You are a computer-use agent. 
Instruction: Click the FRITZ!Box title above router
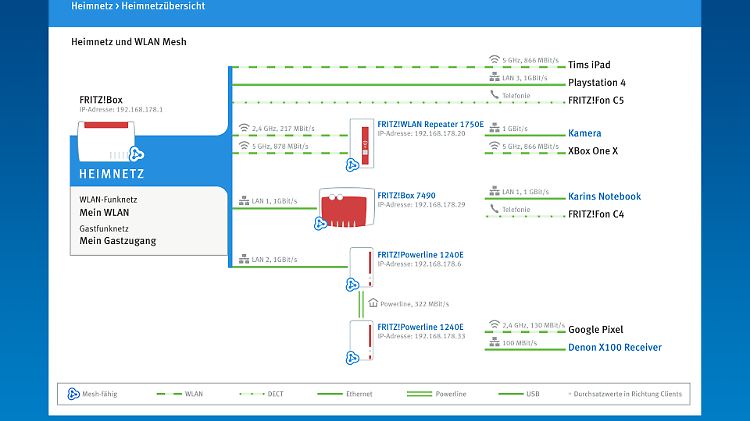pyautogui.click(x=101, y=100)
